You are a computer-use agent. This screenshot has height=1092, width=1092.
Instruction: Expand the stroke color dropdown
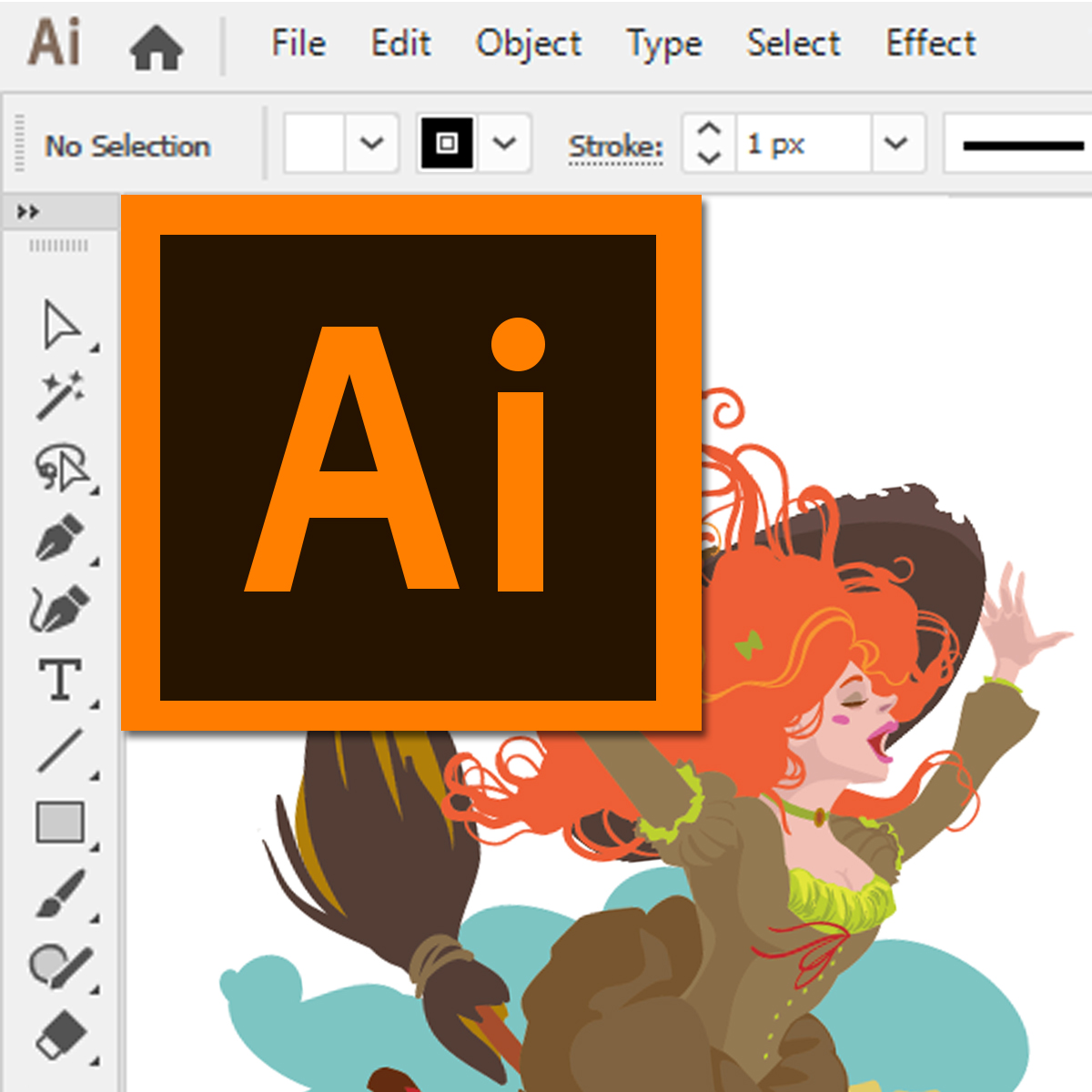point(504,143)
